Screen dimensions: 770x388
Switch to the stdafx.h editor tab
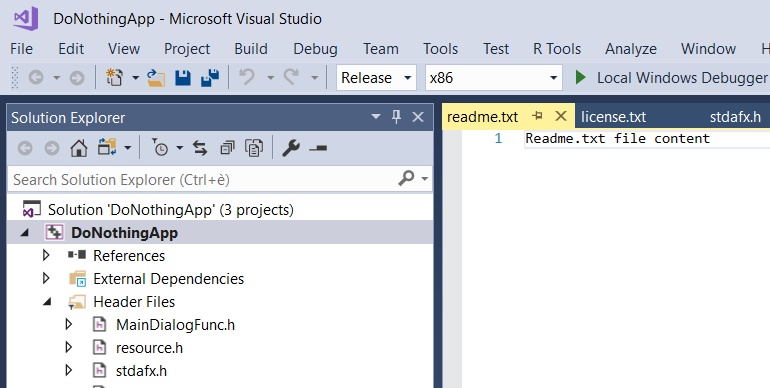click(x=735, y=117)
